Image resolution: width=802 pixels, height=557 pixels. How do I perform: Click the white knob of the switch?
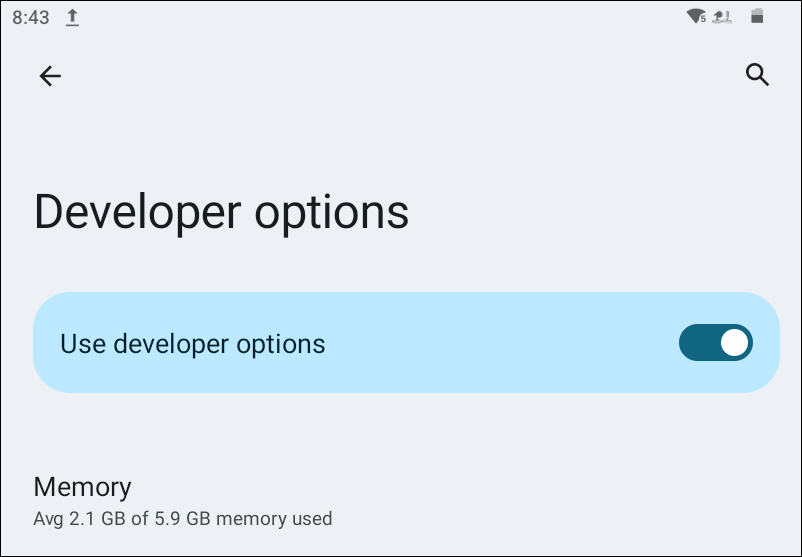click(x=734, y=343)
